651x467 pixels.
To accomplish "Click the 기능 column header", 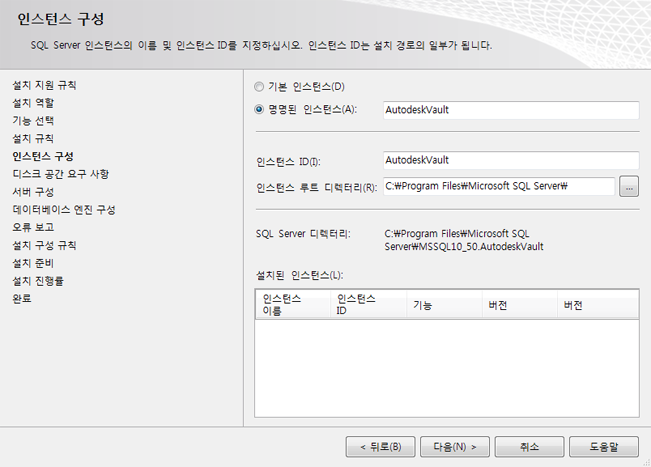I will [444, 305].
